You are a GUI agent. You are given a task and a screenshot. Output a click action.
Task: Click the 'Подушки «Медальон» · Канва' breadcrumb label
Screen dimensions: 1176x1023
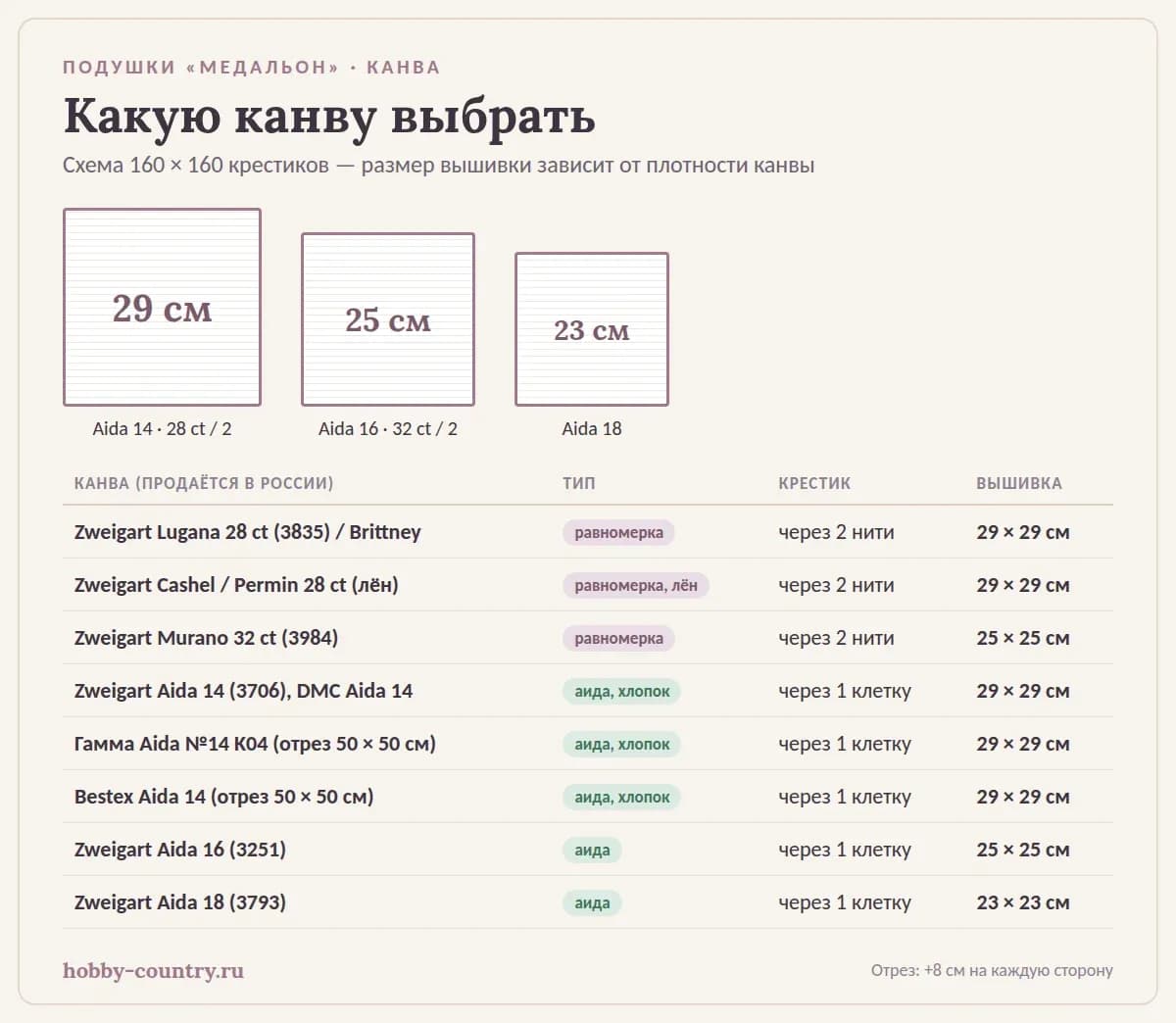coord(252,68)
